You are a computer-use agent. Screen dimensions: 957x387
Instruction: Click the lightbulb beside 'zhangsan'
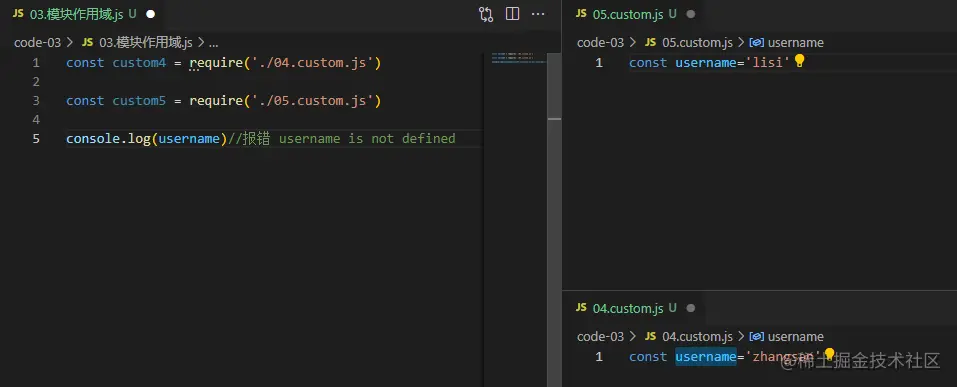click(x=829, y=354)
